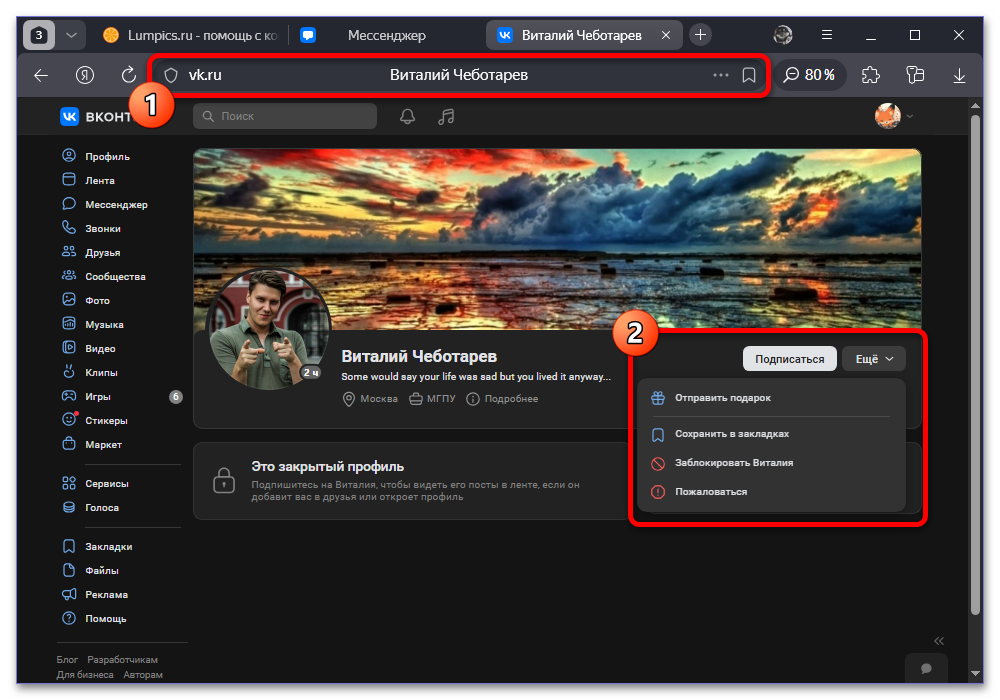The image size is (1000, 700).
Task: Open the 80% zoom indicator
Action: (809, 75)
